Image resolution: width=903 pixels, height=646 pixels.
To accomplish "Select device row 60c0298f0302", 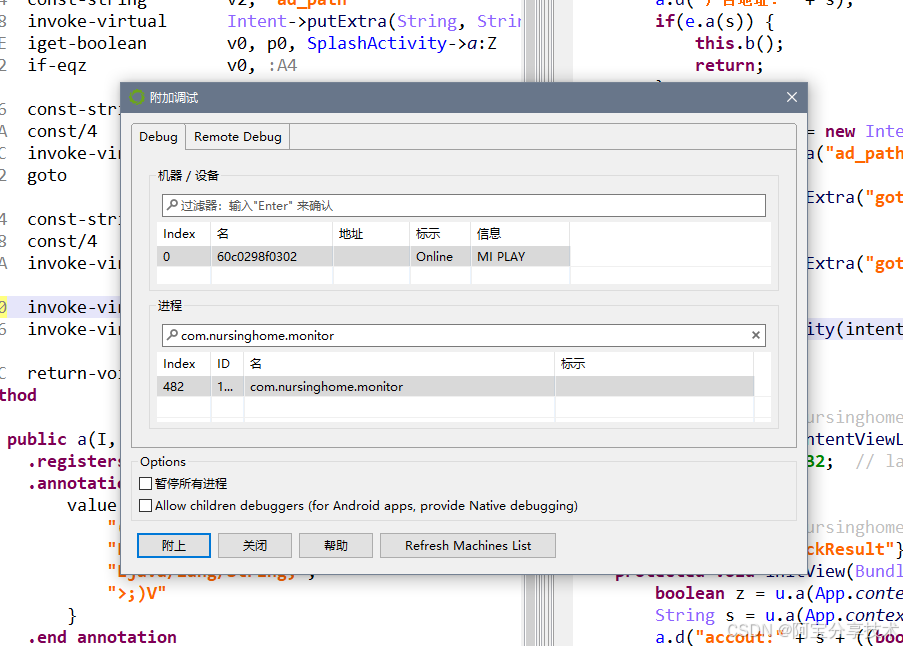I will [363, 257].
